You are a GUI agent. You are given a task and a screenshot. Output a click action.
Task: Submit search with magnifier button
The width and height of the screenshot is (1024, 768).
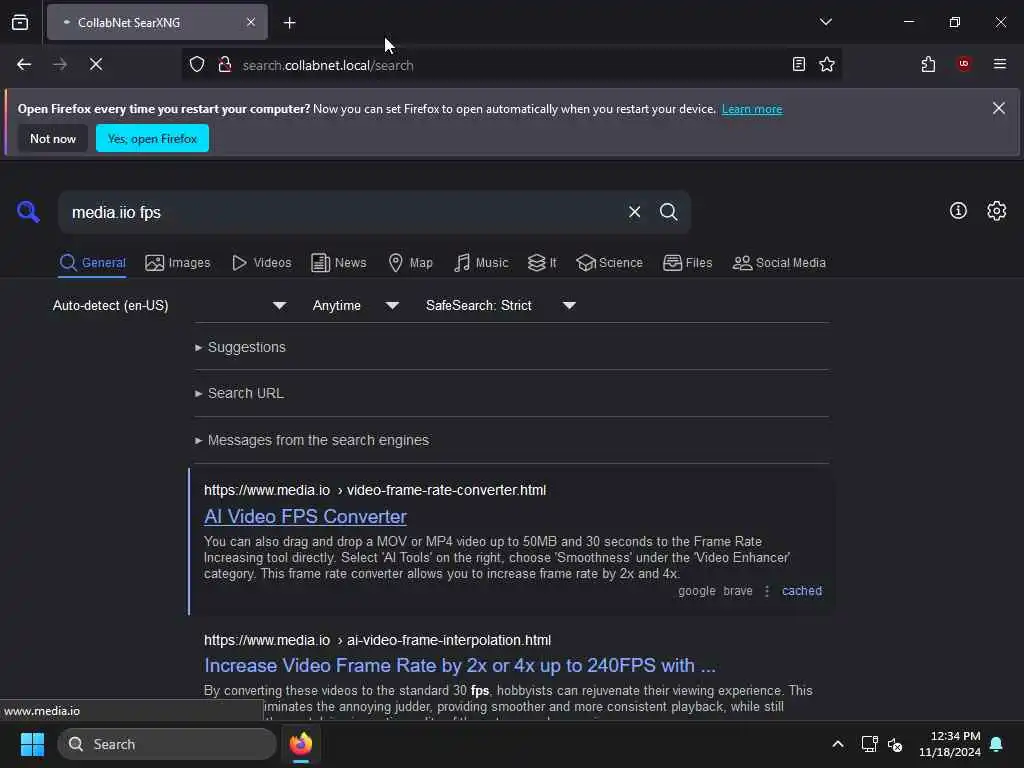(668, 212)
